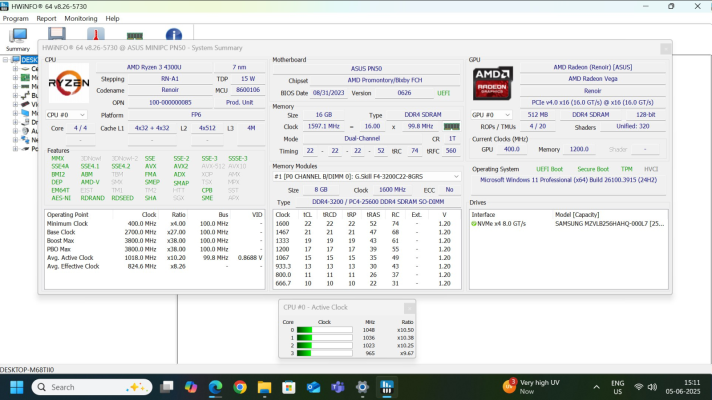The image size is (712, 400).
Task: Click the DDR4-3200 / PC4-25600 type field
Action: click(378, 202)
